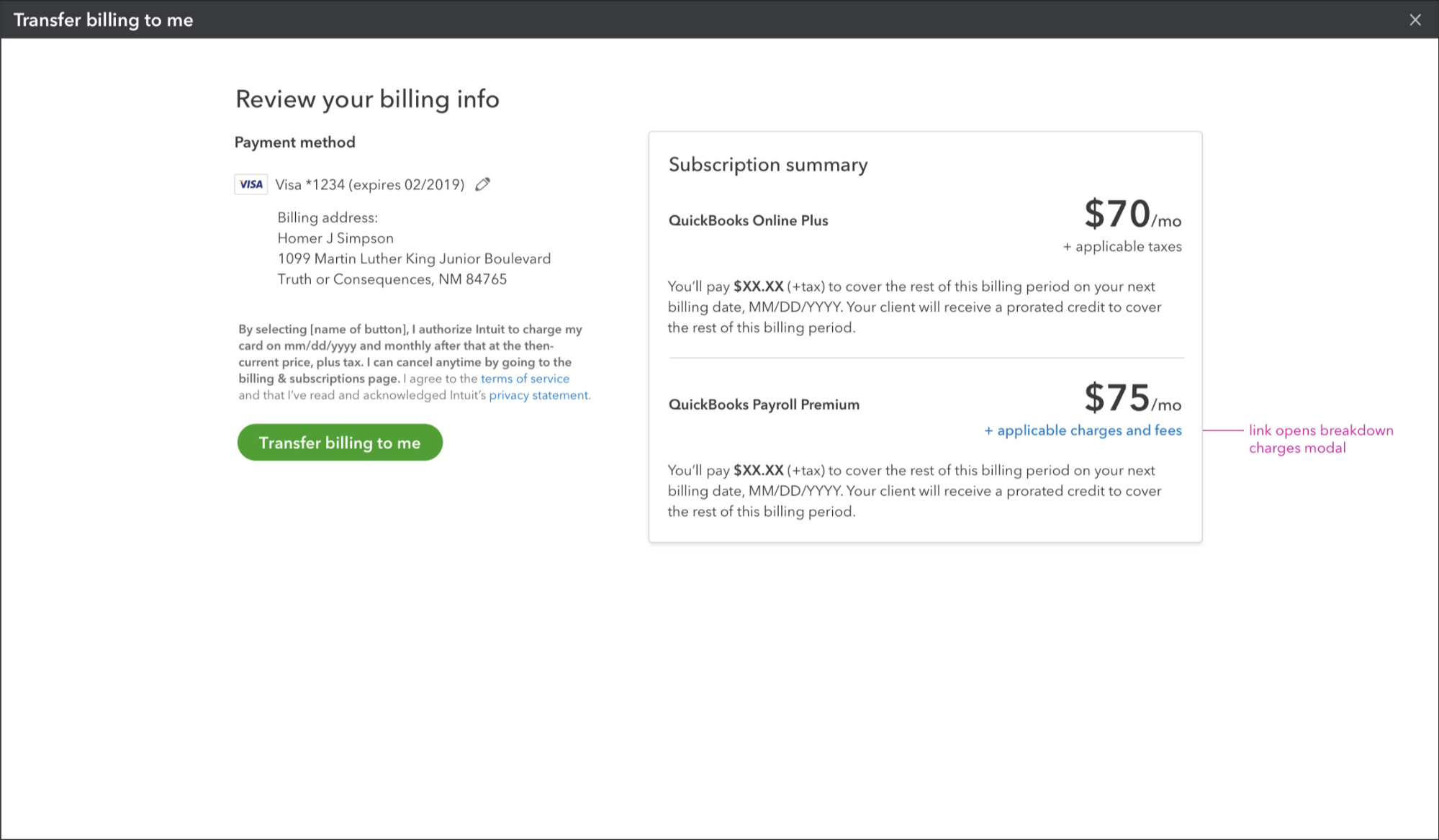Click Visa *1234 (expires 02/2019) text
Screen dimensions: 1439x840
point(370,185)
